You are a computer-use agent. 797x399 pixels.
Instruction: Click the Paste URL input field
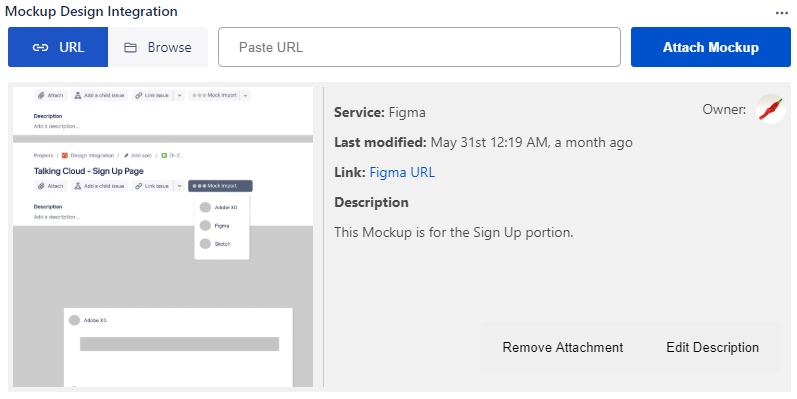[419, 47]
